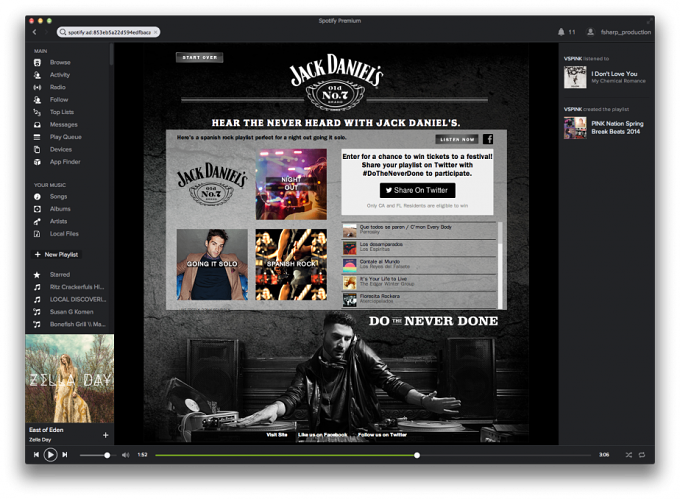The width and height of the screenshot is (680, 499).
Task: Select the Spanish Rock thumbnail
Action: (x=291, y=264)
